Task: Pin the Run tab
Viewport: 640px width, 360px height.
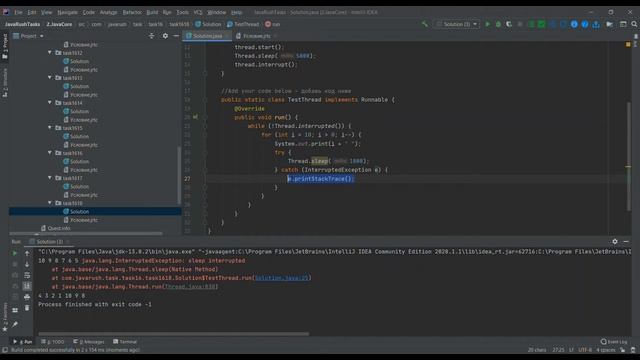Action: (15, 324)
